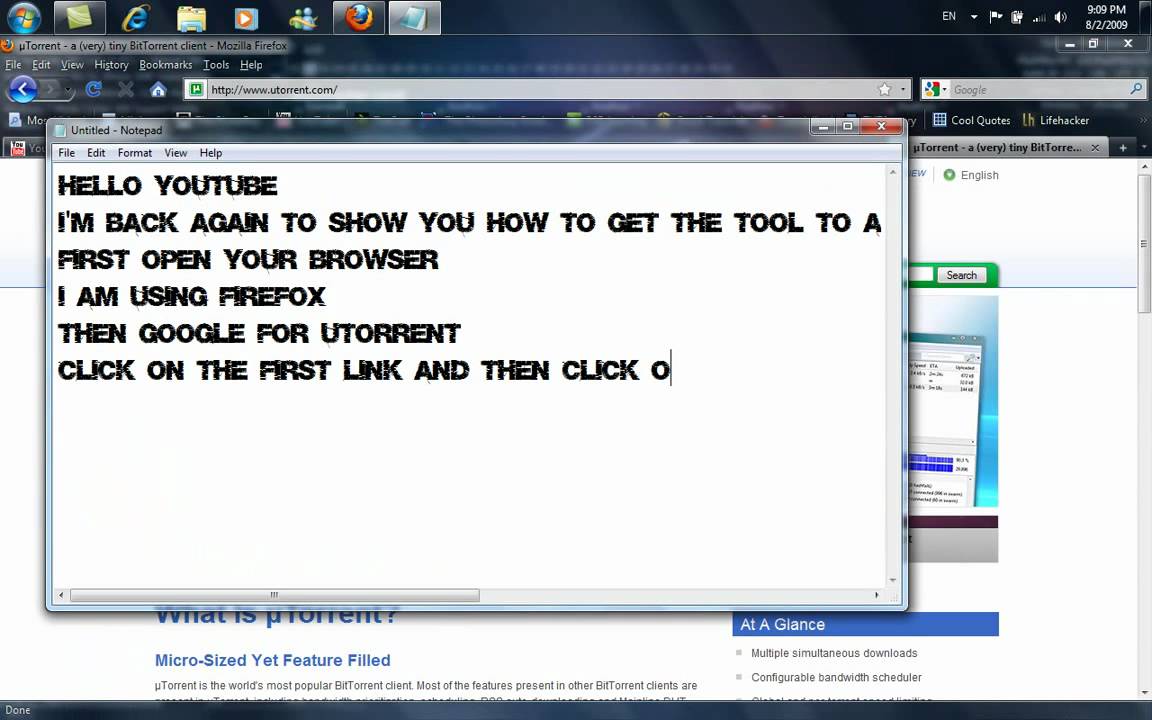
Task: Open Windows Live Messenger taskbar icon
Action: [302, 18]
